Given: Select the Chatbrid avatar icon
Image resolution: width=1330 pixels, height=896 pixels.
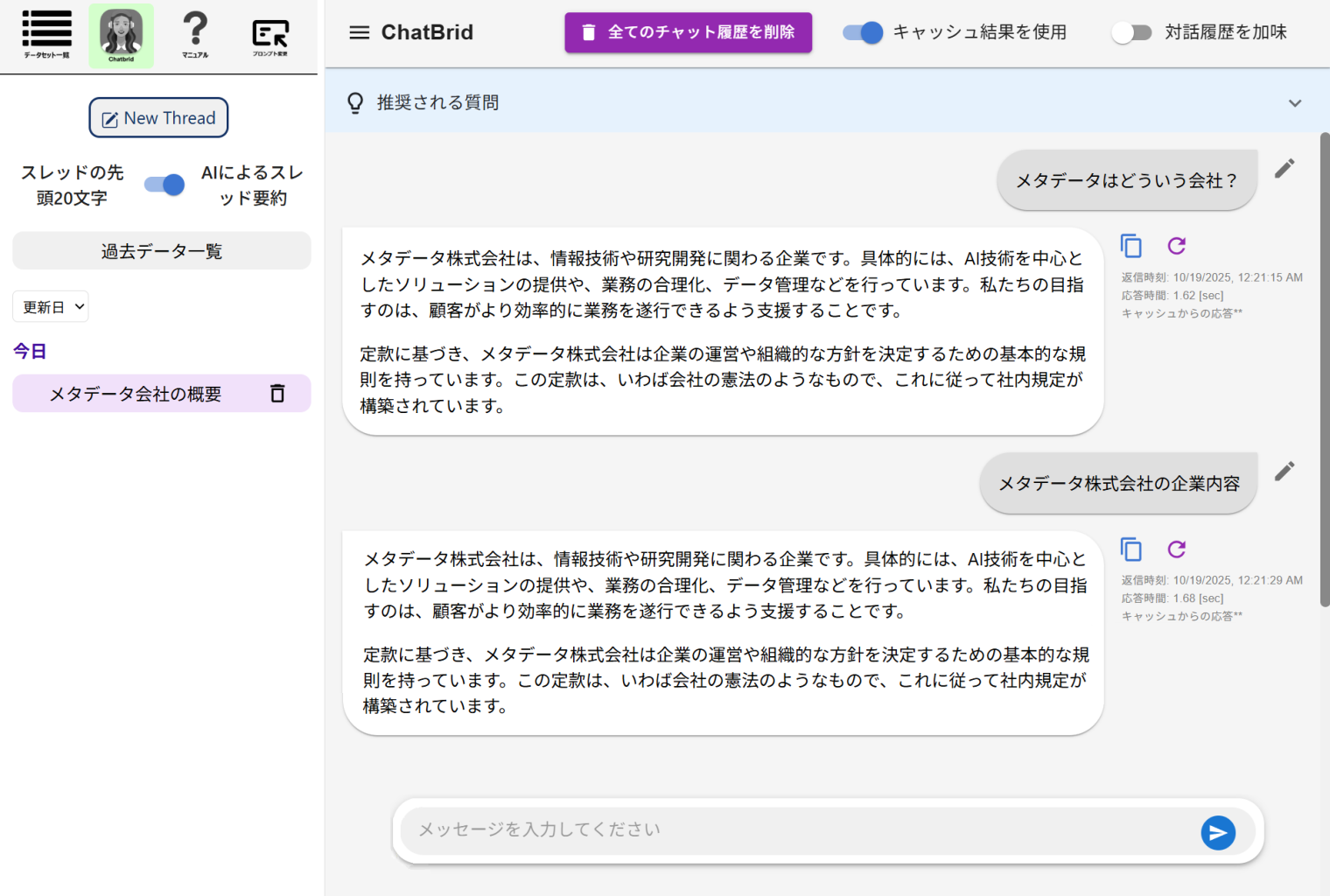Looking at the screenshot, I should coord(121,35).
